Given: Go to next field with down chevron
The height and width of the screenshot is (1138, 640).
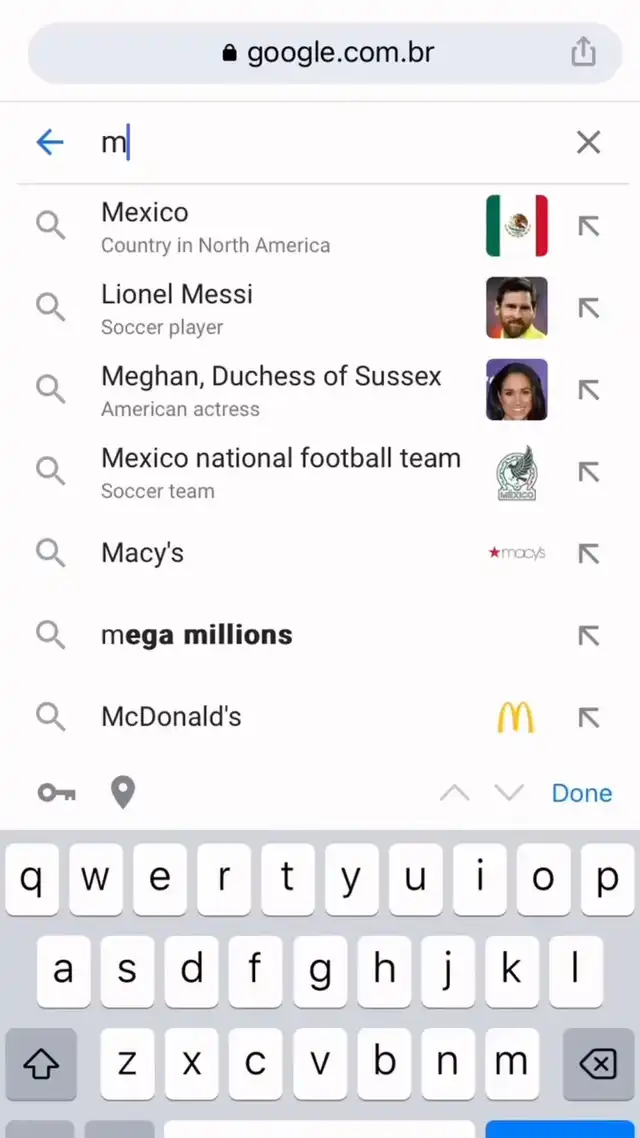Looking at the screenshot, I should [509, 793].
